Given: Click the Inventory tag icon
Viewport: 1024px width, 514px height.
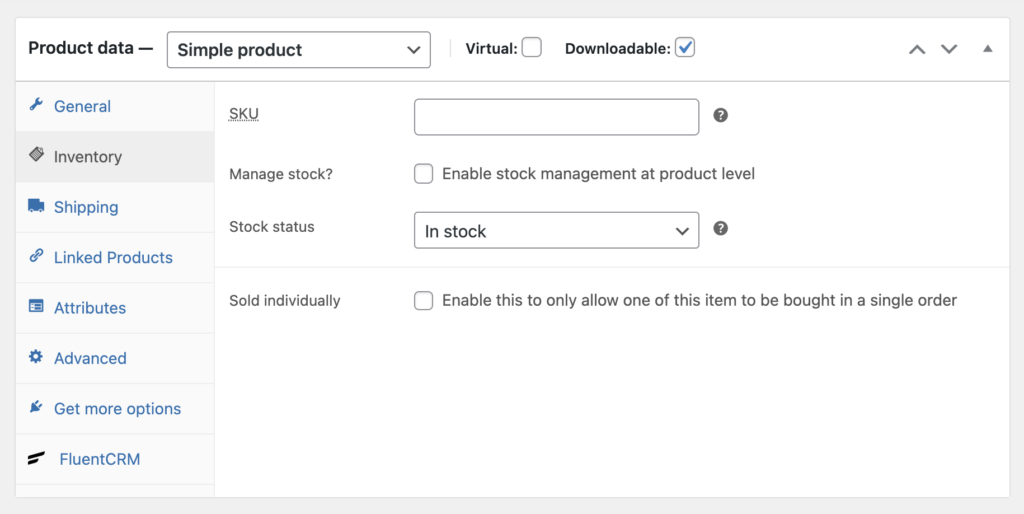Looking at the screenshot, I should tap(36, 155).
